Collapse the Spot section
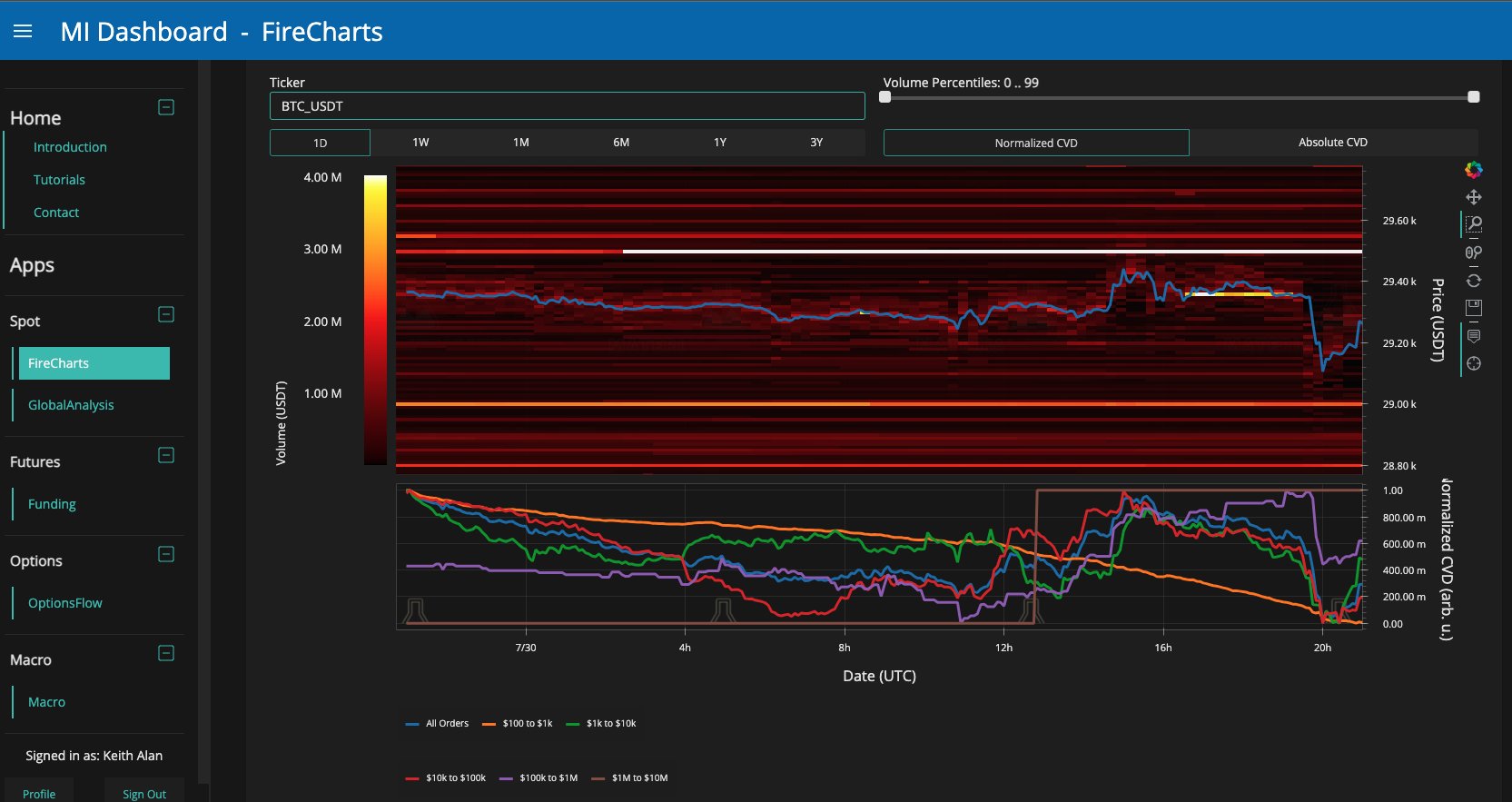This screenshot has height=802, width=1512. tap(166, 314)
